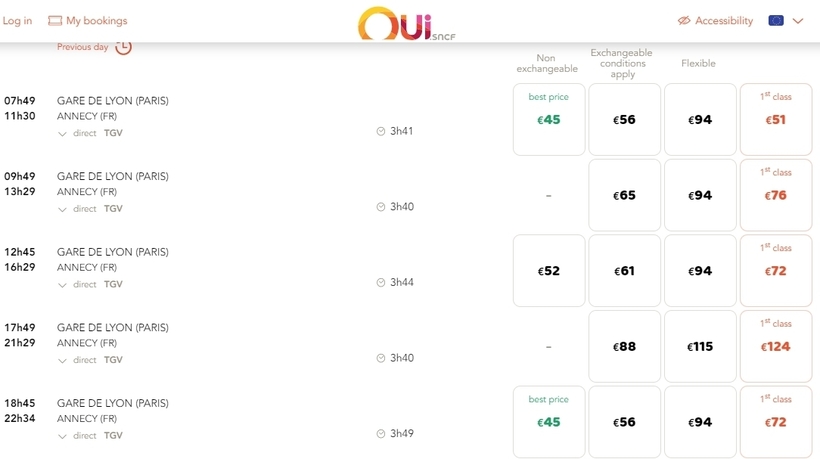Open Accessibility settings link
The image size is (820, 459).
(724, 21)
